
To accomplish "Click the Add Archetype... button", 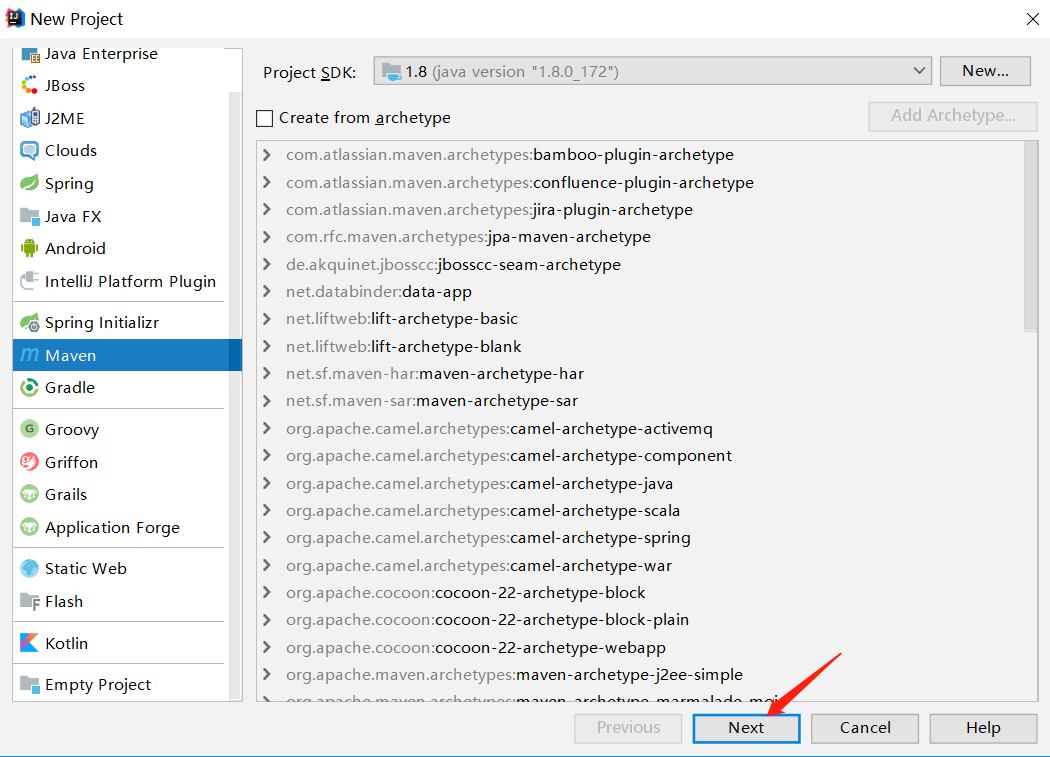I will click(953, 116).
